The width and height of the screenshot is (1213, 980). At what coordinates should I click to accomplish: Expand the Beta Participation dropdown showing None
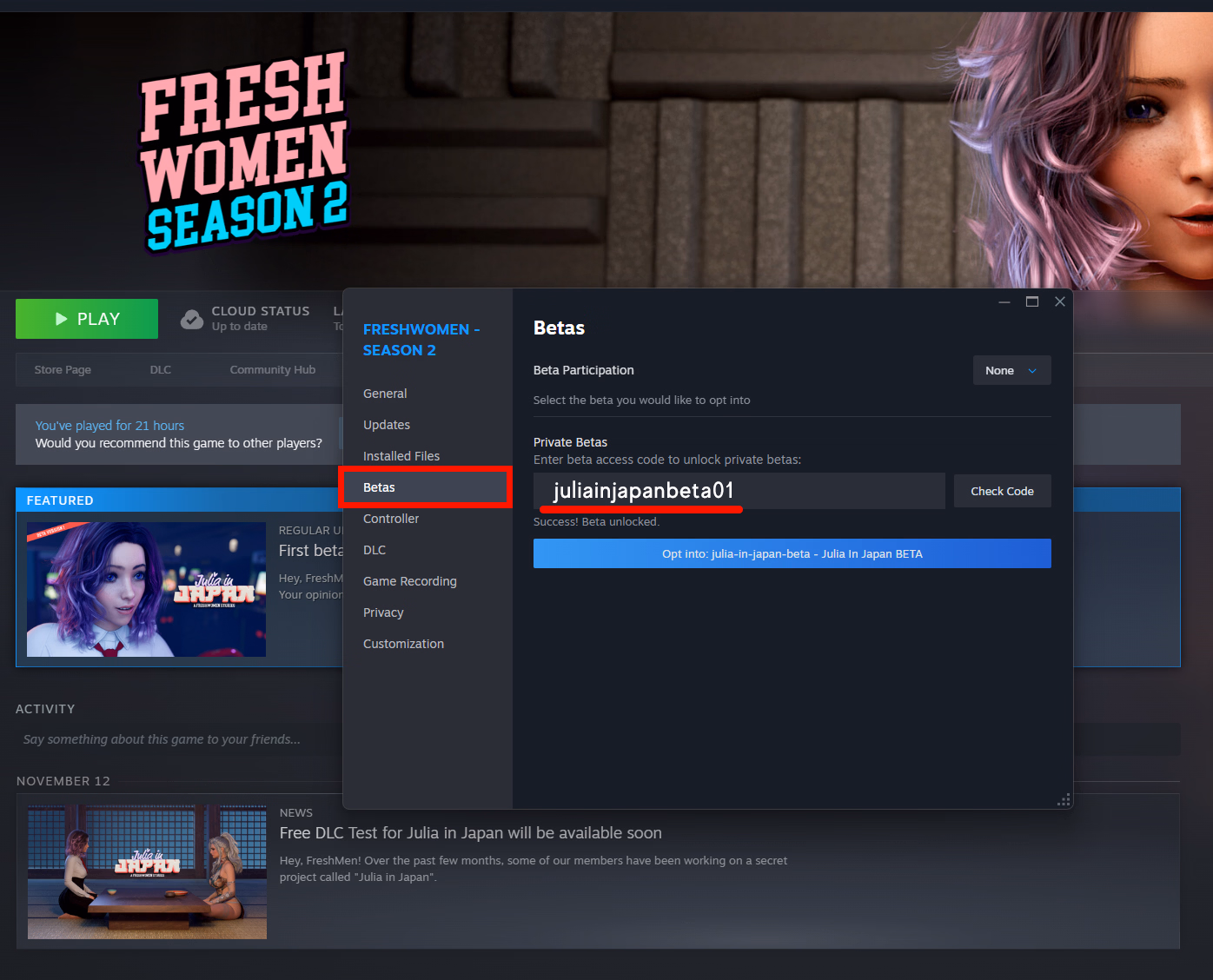pos(1012,370)
